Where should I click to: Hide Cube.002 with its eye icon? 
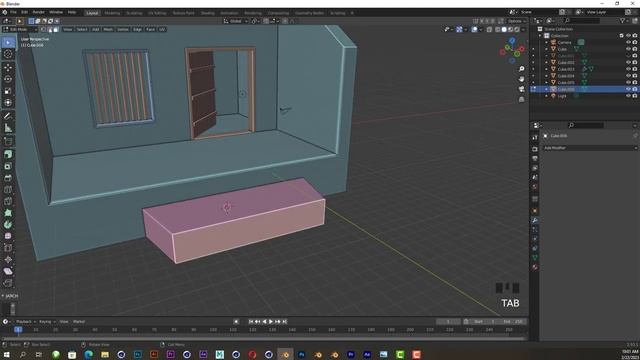(628, 62)
